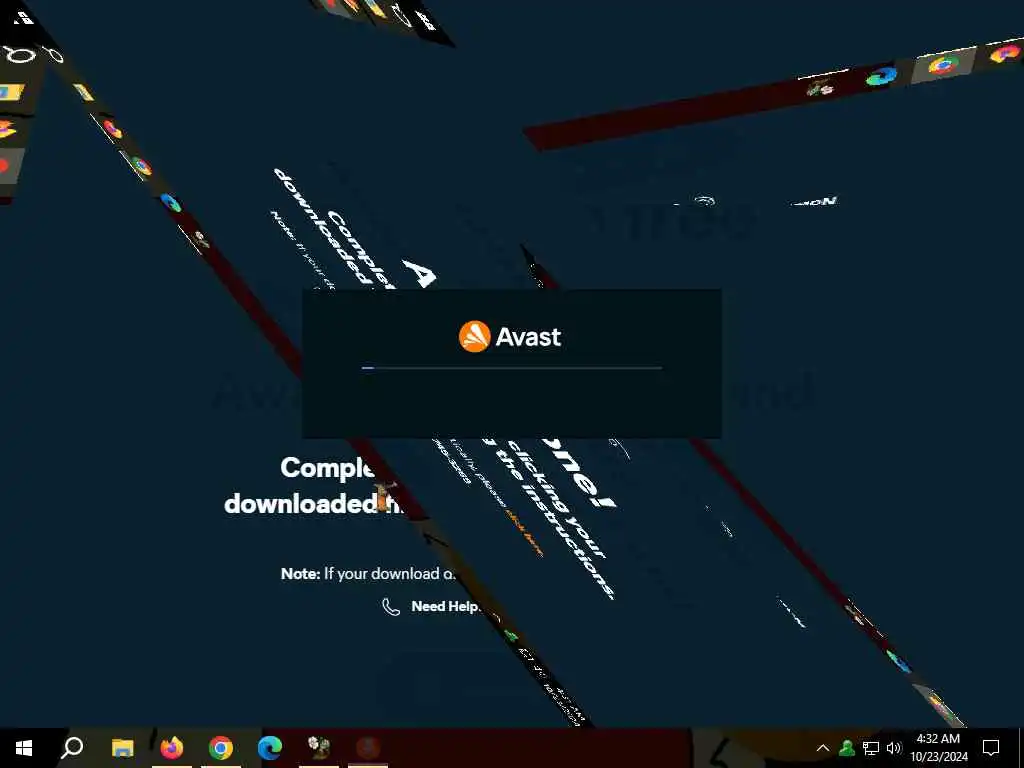Click the green user tray icon
This screenshot has height=768, width=1024.
pos(847,748)
